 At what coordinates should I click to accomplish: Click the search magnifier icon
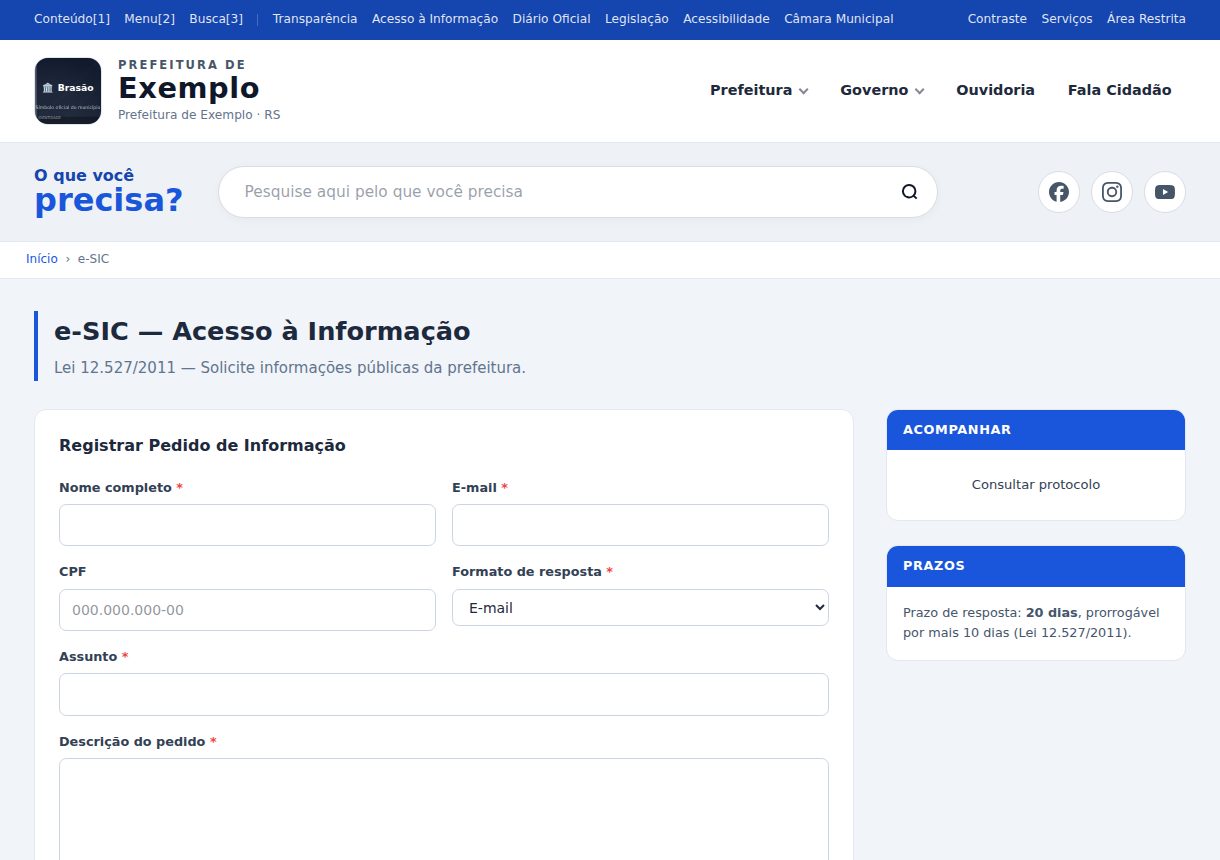(909, 192)
